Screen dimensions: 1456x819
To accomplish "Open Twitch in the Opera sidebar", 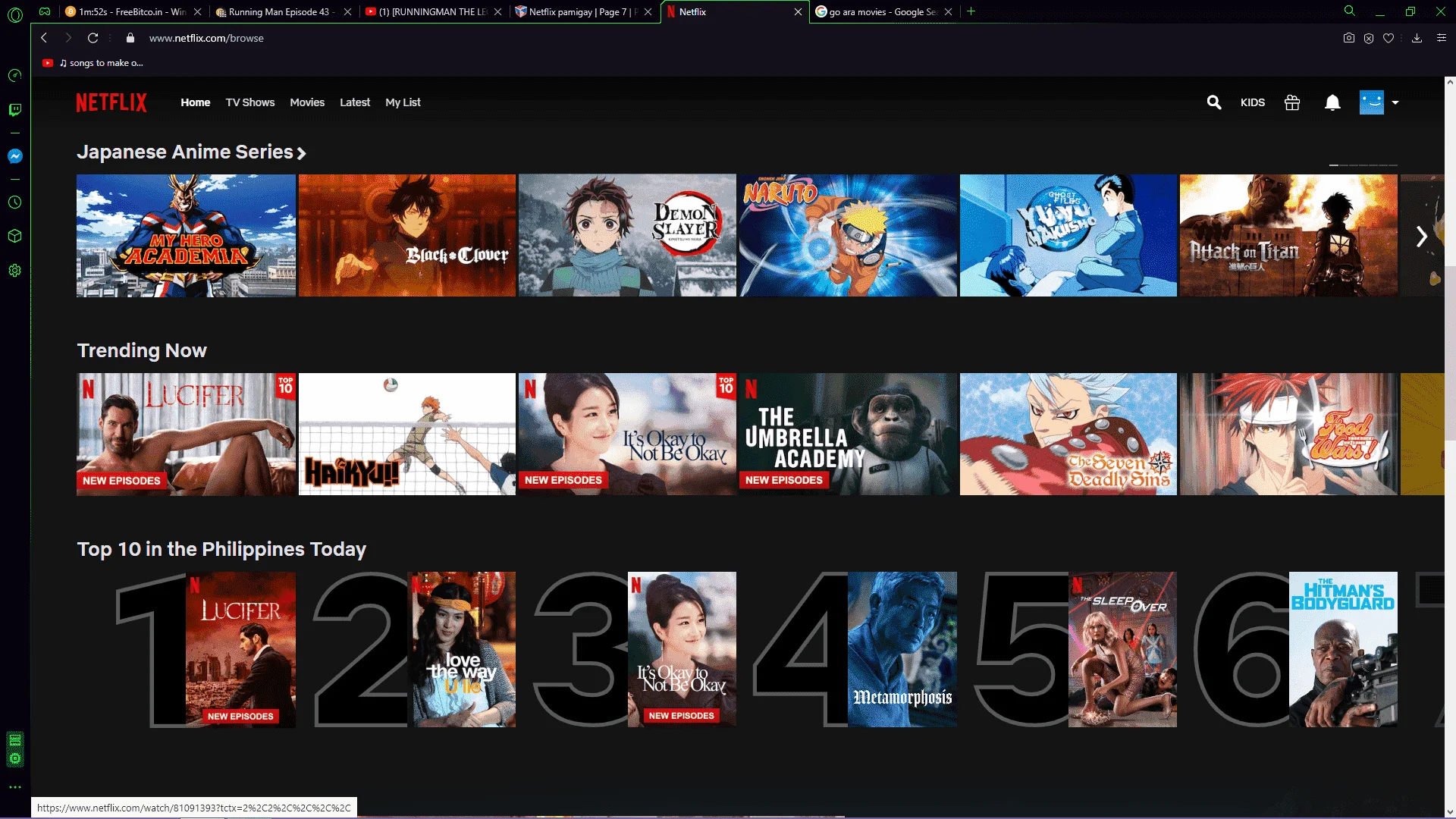I will click(14, 110).
